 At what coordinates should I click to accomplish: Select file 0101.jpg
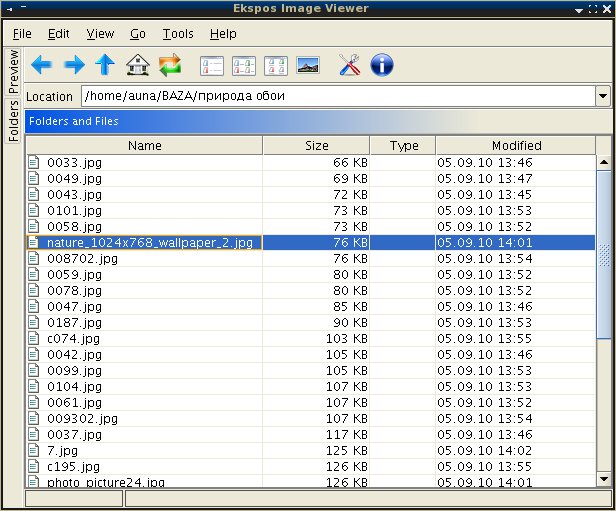[74, 211]
